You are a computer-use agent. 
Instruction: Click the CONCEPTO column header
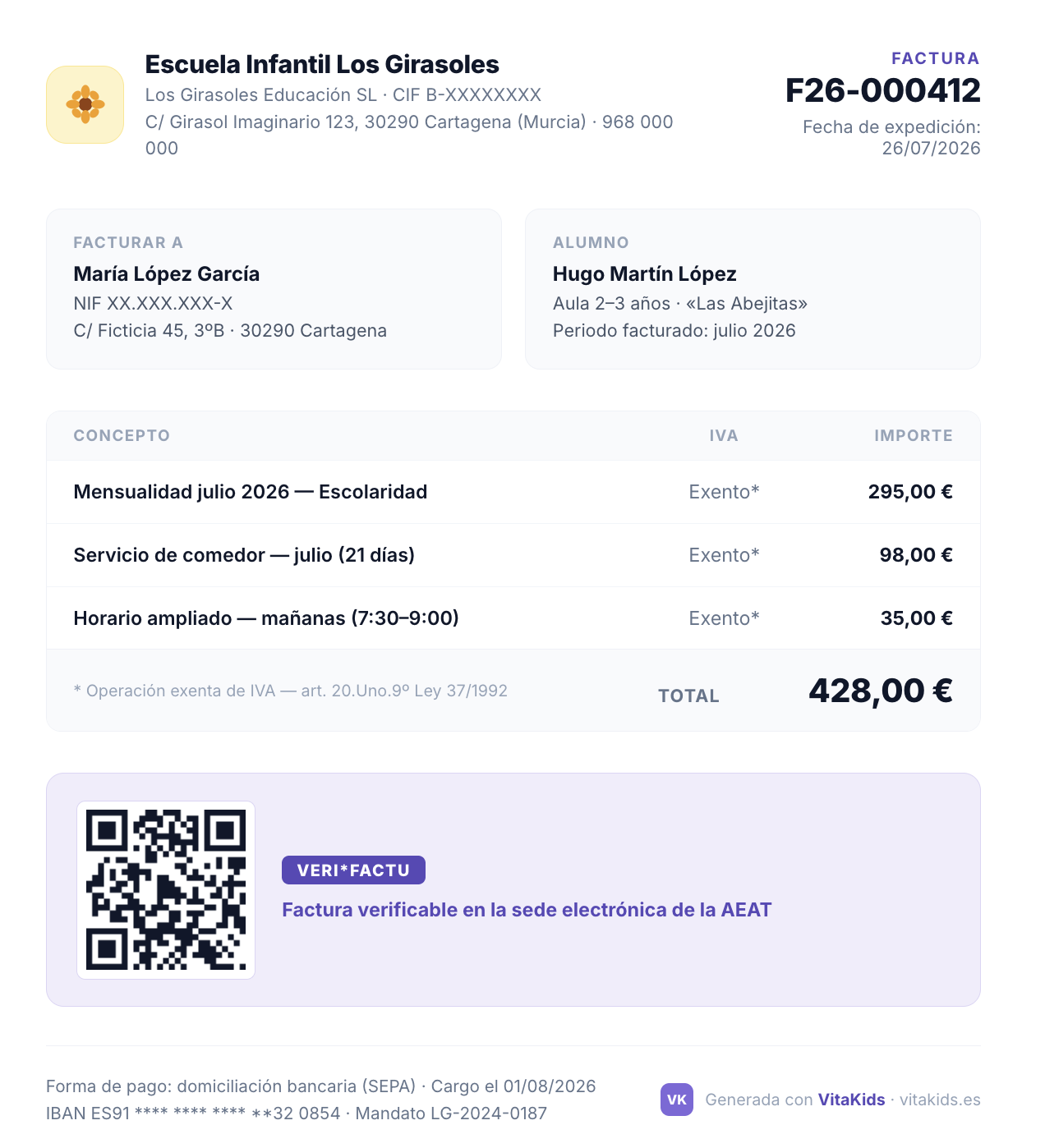(x=122, y=435)
